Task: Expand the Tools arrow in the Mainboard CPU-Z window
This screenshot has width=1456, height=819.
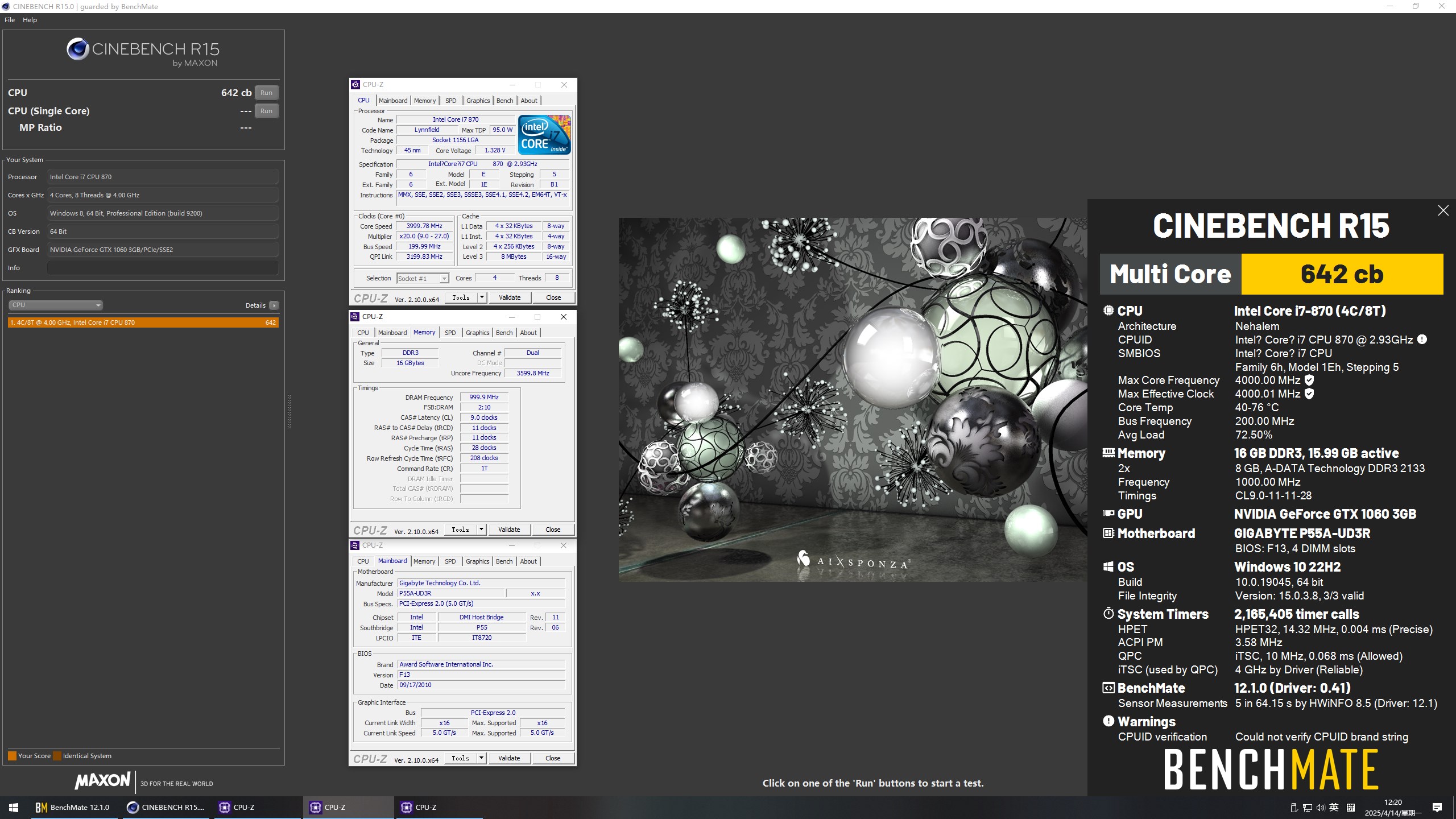Action: [481, 758]
